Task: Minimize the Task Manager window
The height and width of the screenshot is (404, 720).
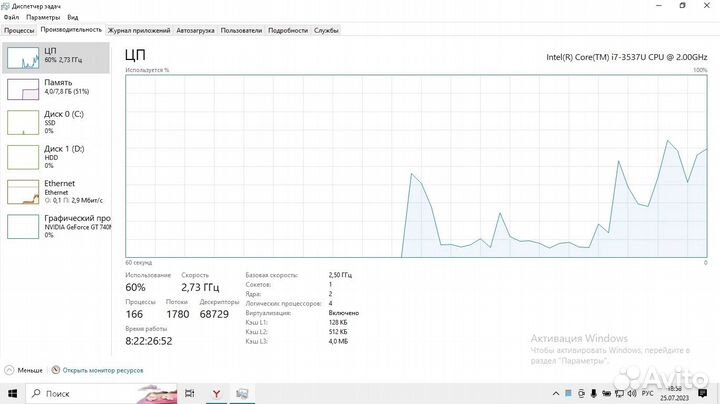Action: click(x=659, y=6)
